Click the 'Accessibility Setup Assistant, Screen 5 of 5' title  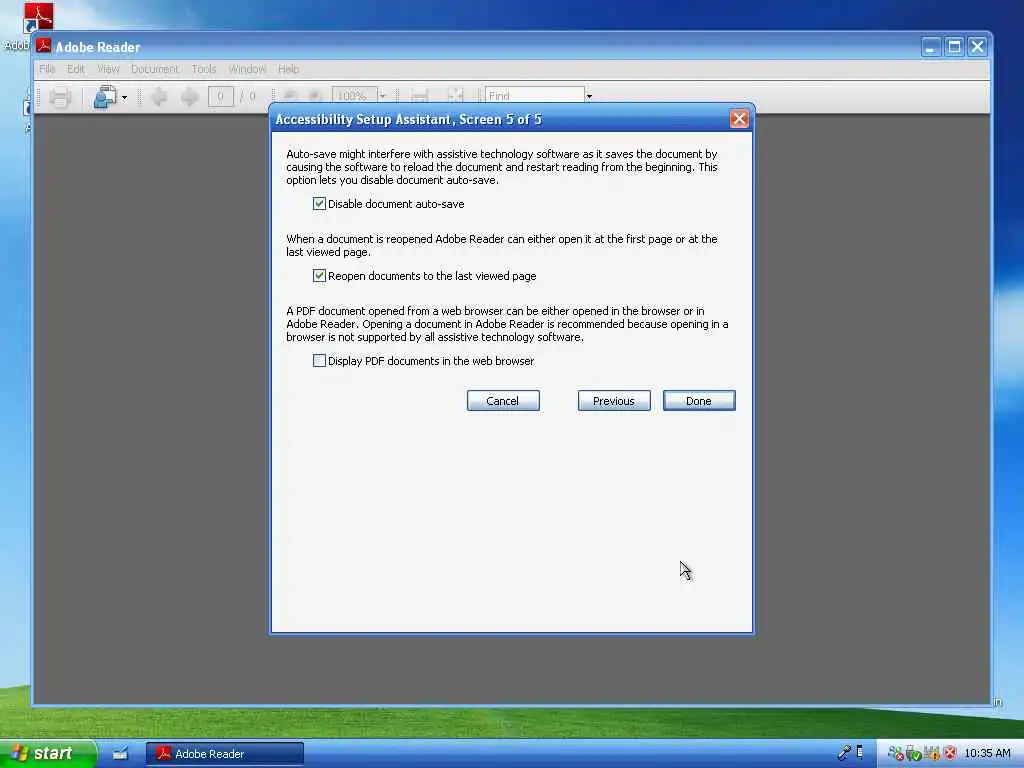click(x=409, y=120)
